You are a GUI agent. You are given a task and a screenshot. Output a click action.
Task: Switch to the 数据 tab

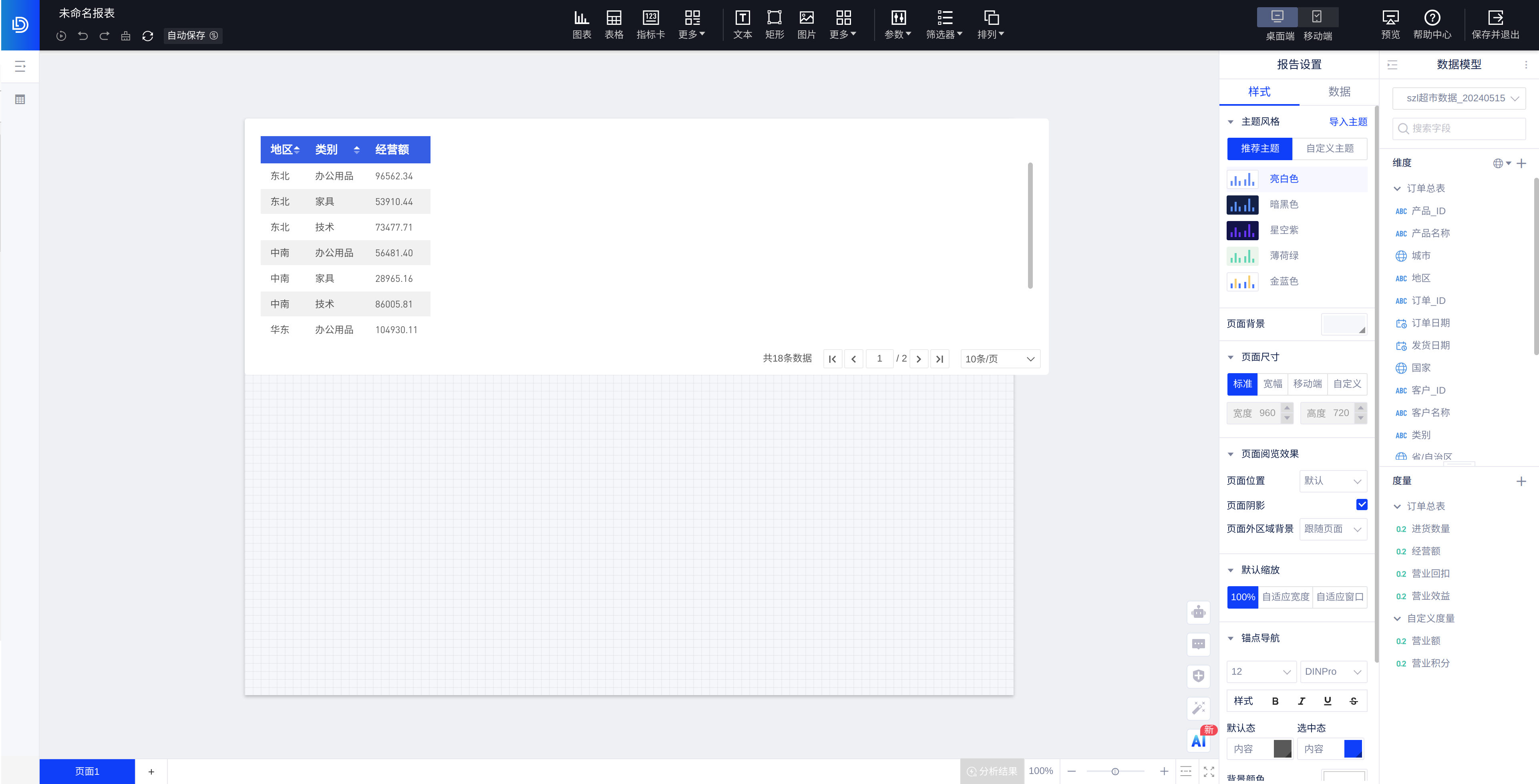1339,91
